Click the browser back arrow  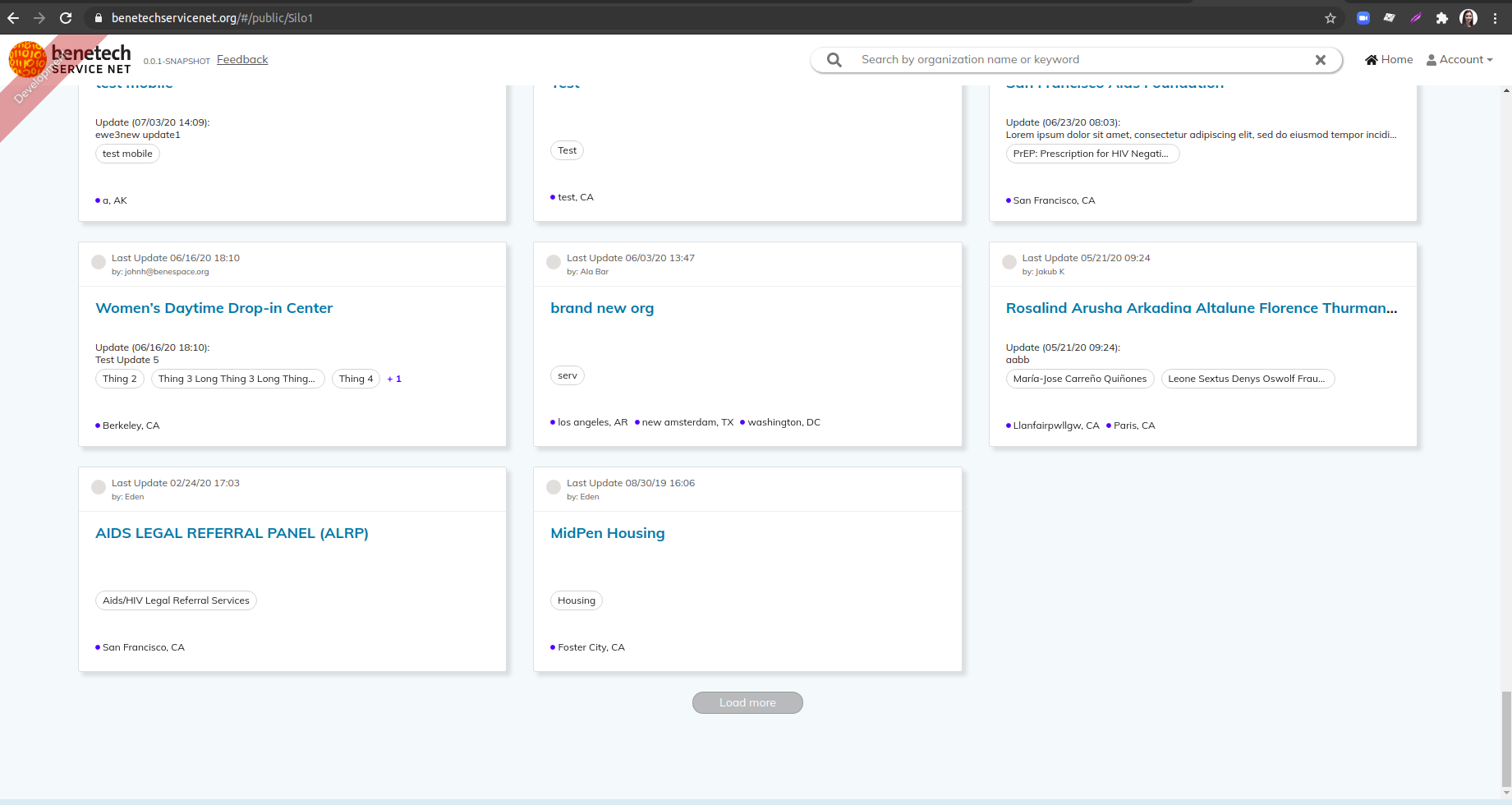click(x=14, y=17)
